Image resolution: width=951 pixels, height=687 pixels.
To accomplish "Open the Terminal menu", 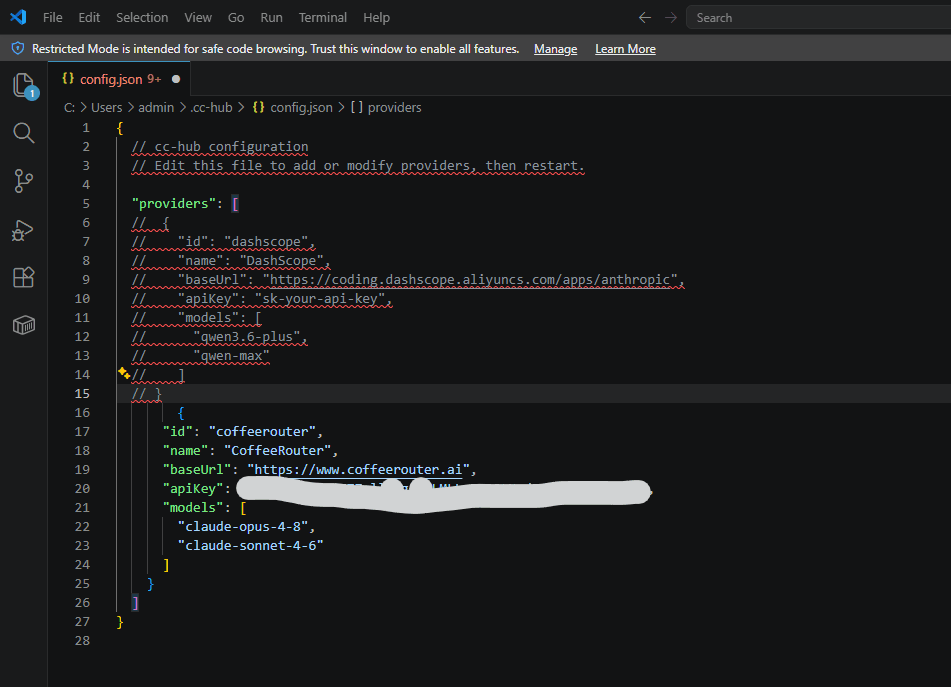I will click(323, 18).
